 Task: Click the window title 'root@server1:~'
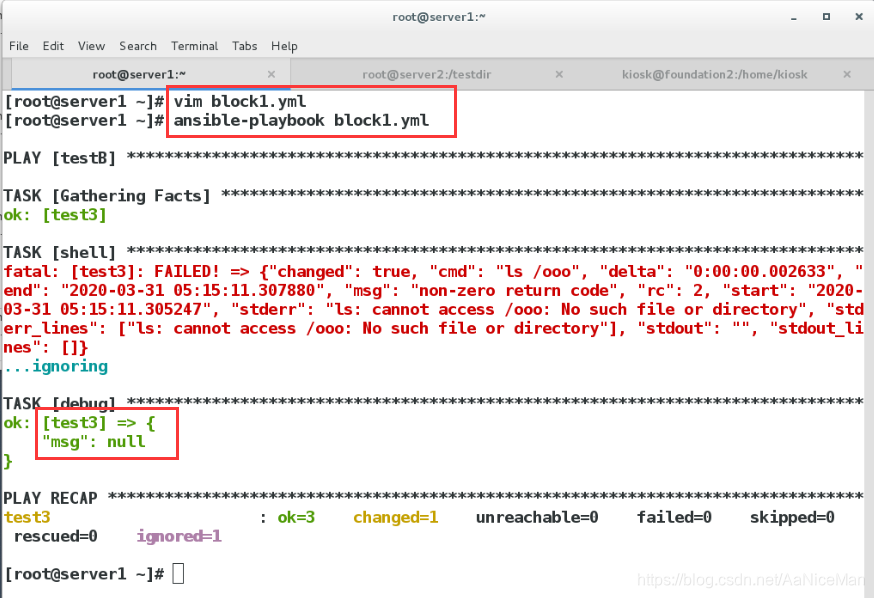(x=439, y=17)
